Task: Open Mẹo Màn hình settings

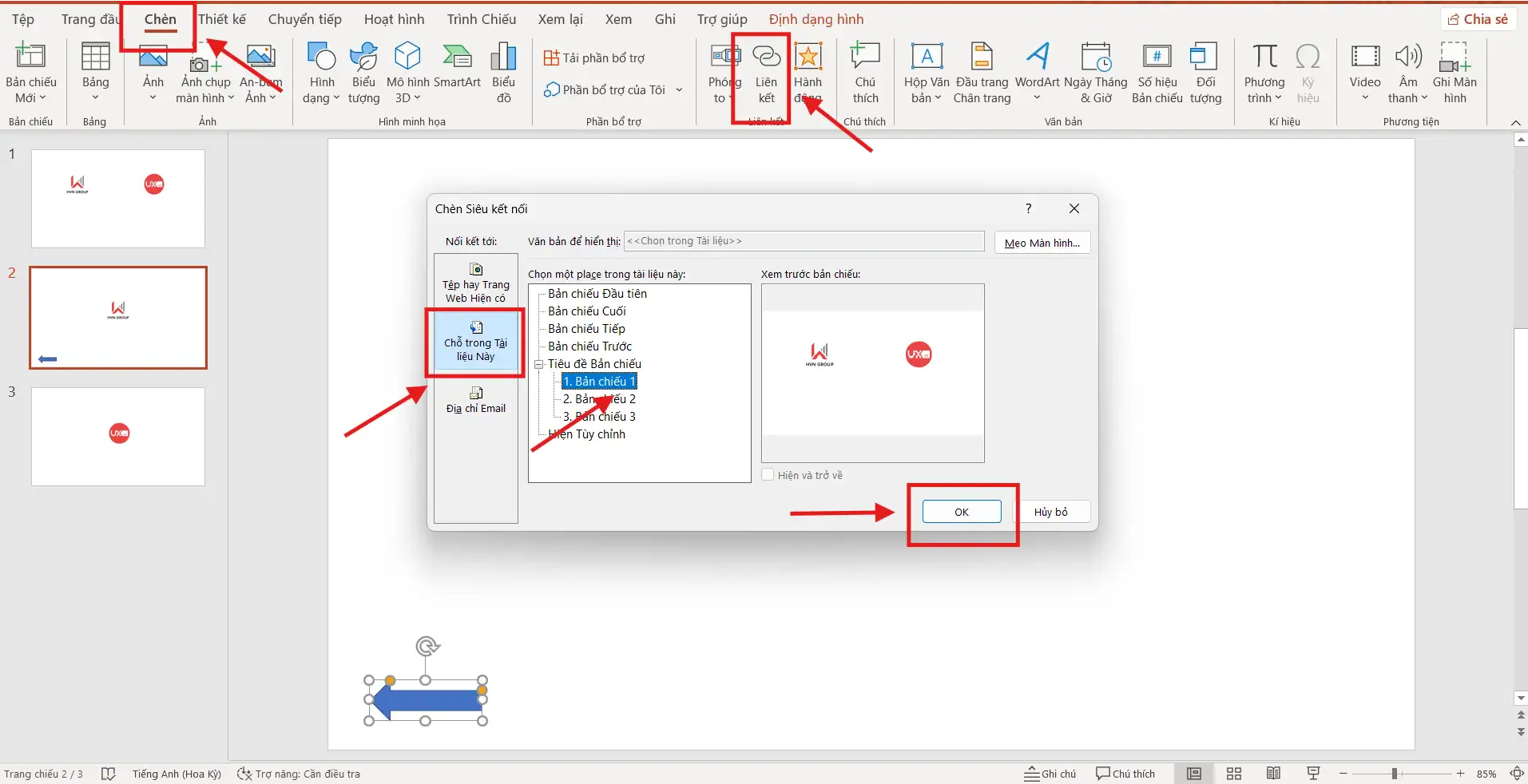Action: pos(1042,242)
